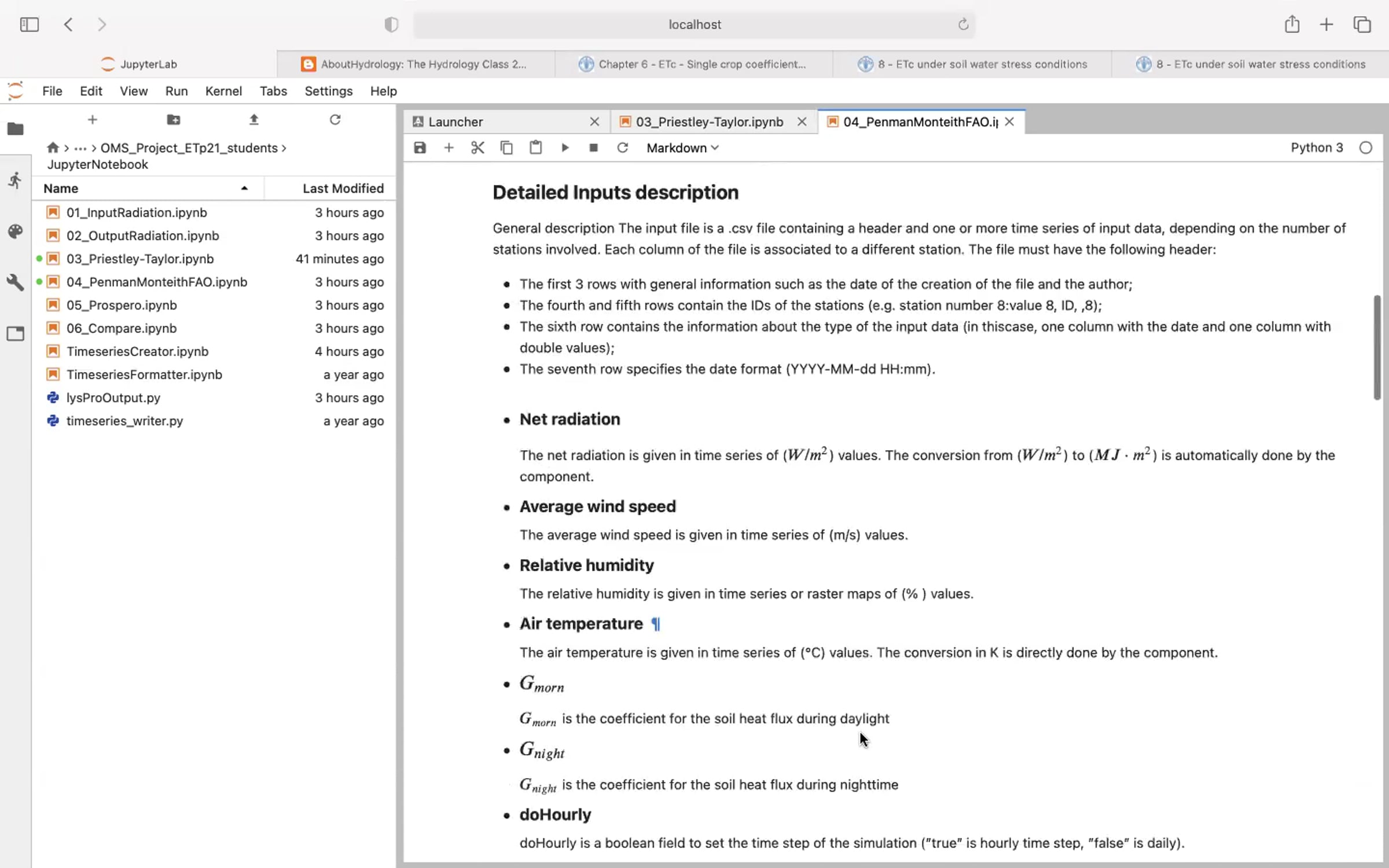Run the selected cell with play icon
This screenshot has height=868, width=1389.
click(x=565, y=148)
